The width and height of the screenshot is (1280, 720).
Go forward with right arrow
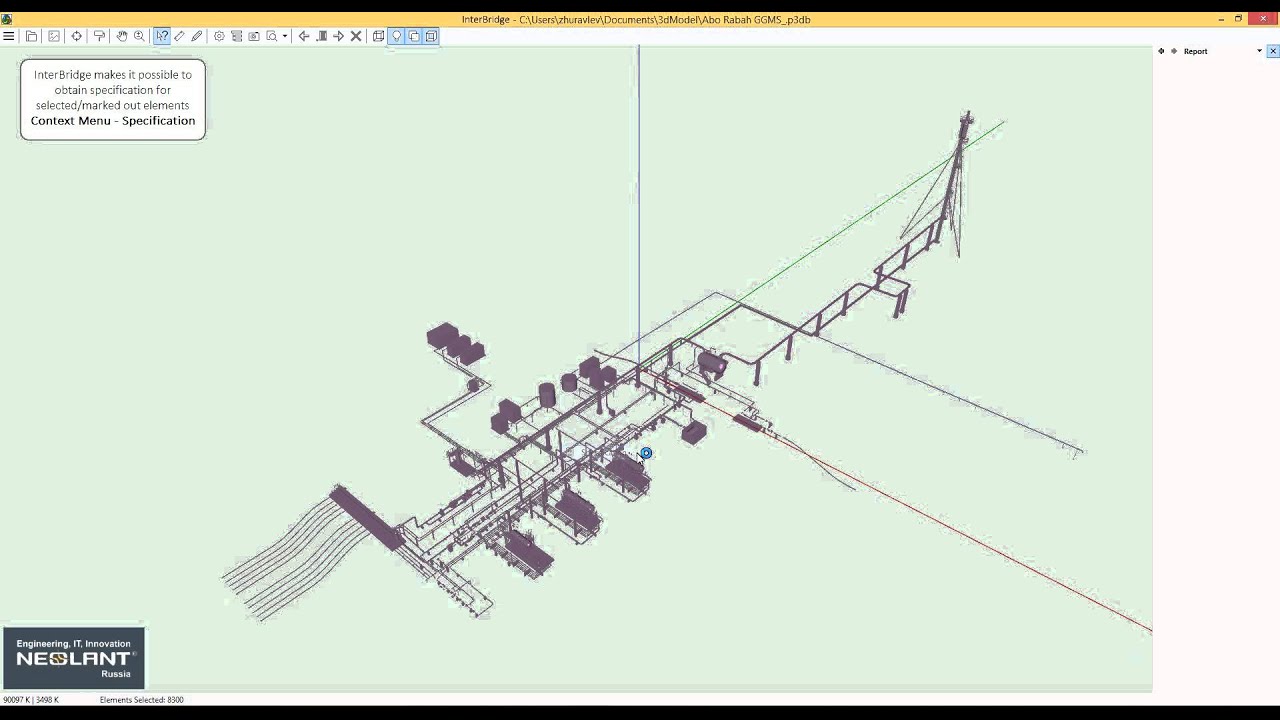tap(338, 36)
